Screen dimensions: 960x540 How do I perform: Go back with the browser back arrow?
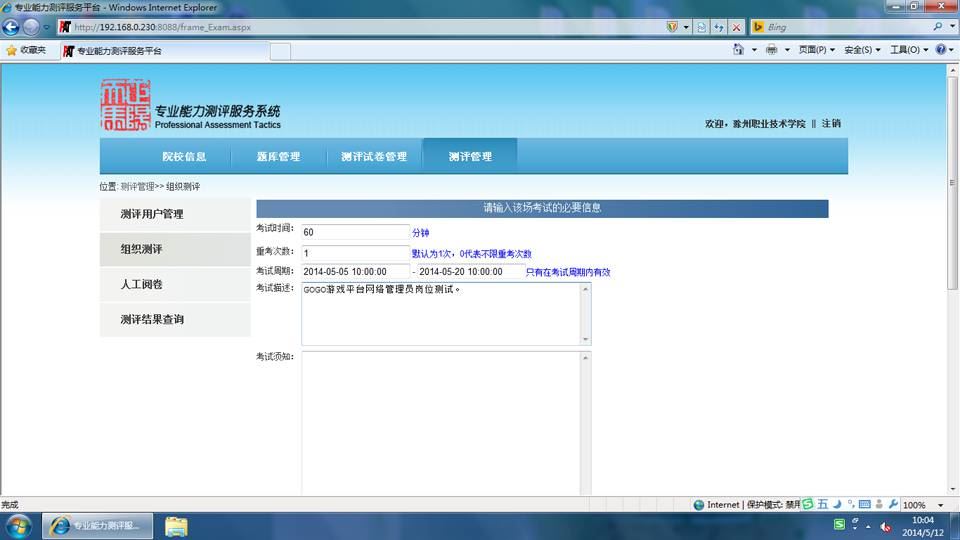(x=11, y=27)
